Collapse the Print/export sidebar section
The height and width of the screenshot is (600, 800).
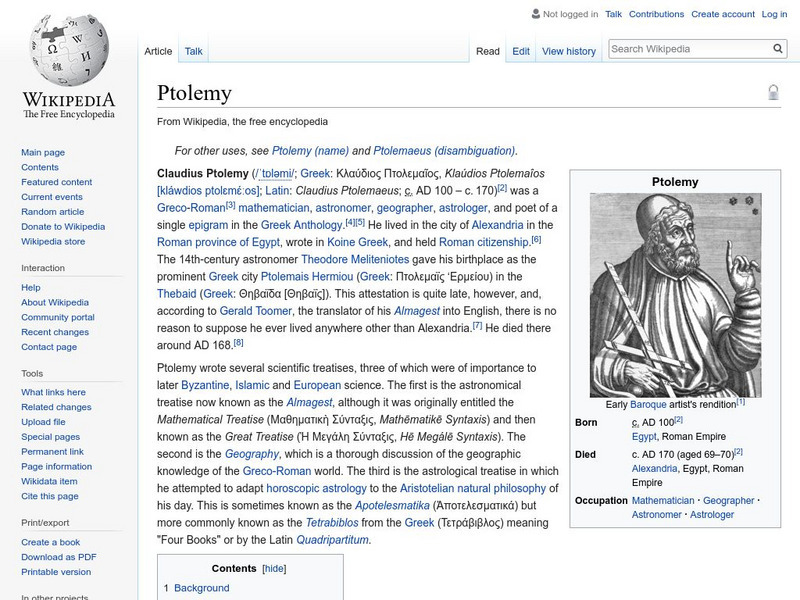(x=44, y=522)
